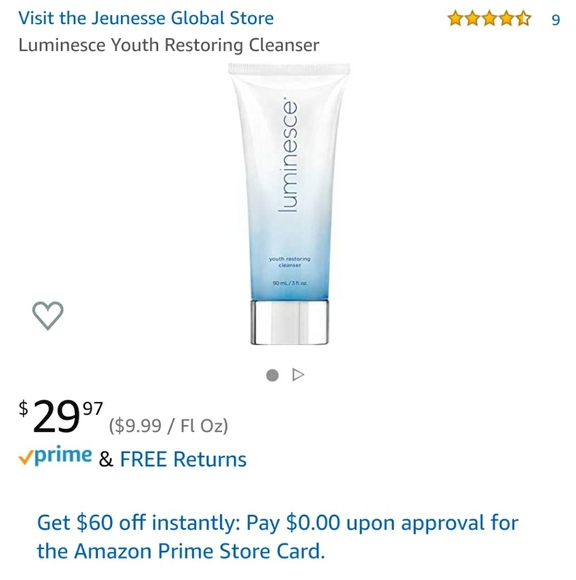This screenshot has width=576, height=580.
Task: Click the luminesce lettering on the tube
Action: coord(289,155)
